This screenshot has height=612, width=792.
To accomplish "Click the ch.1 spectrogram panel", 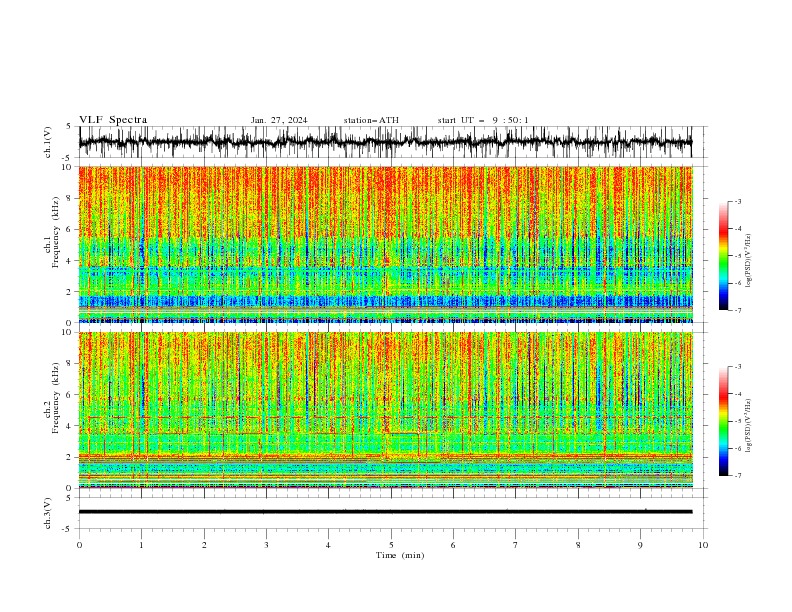I will coord(385,244).
